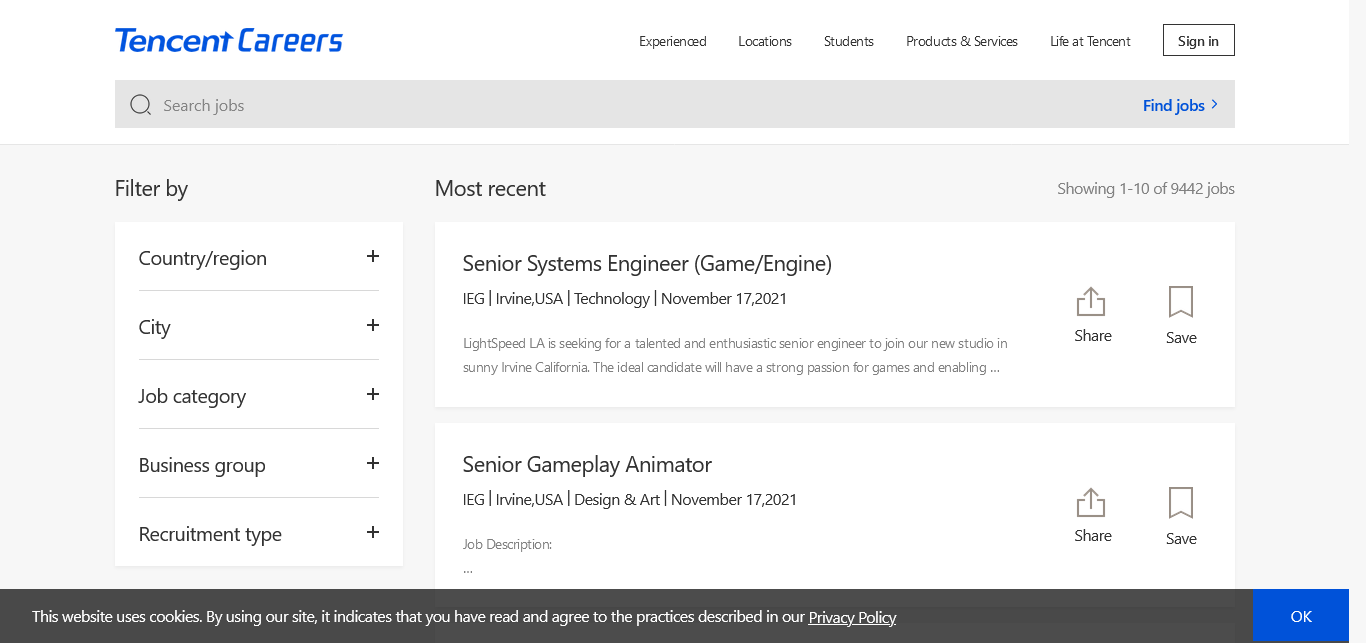
Task: Focus the Search jobs input field
Action: click(640, 105)
